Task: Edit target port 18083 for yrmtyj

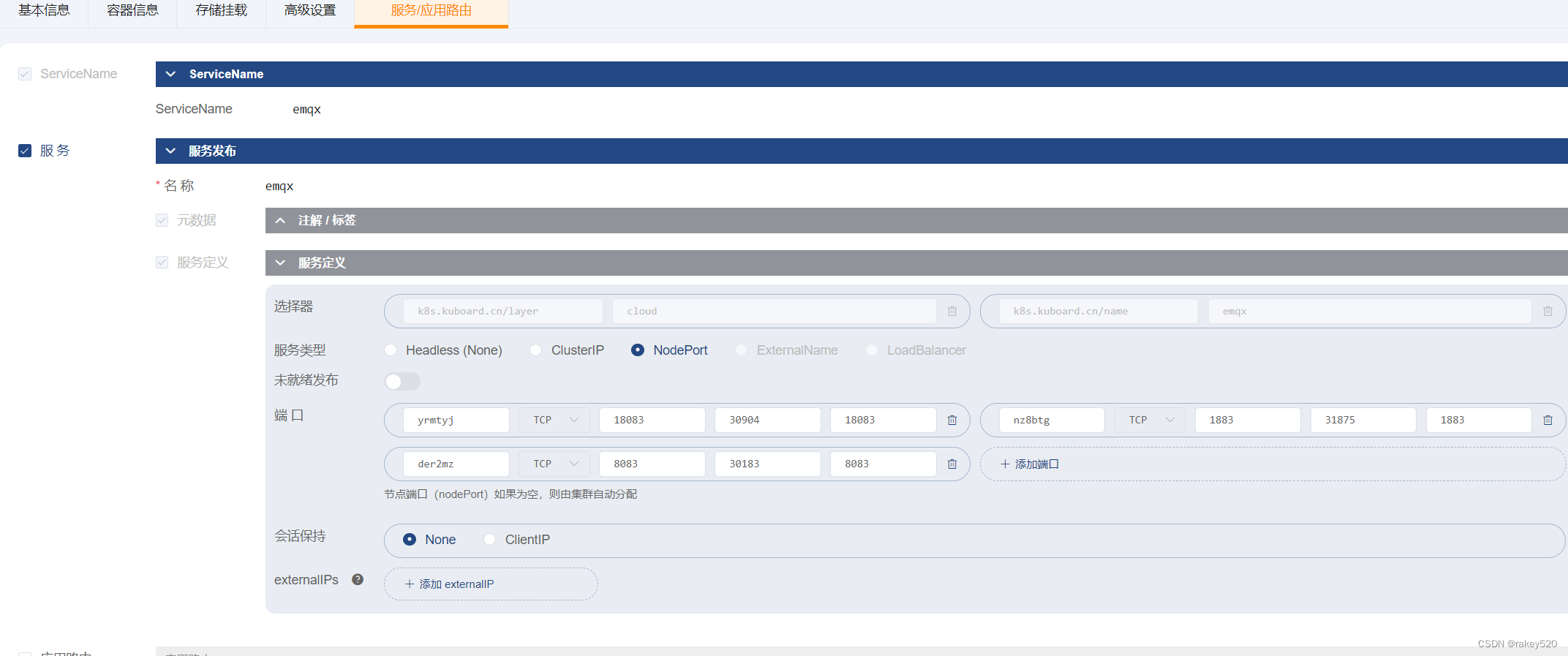Action: (883, 421)
